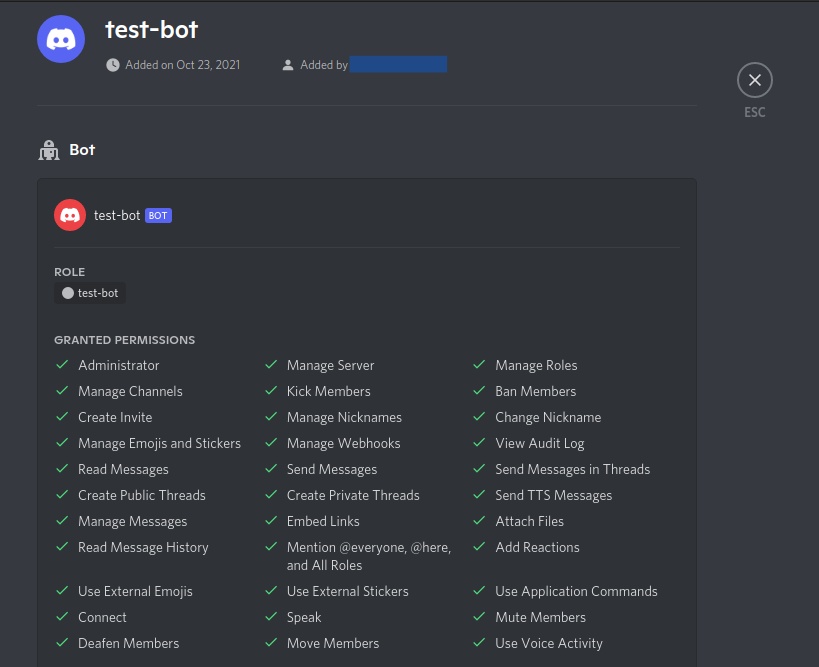Viewport: 819px width, 667px height.
Task: Click the person icon next to Added by
Action: click(x=288, y=65)
